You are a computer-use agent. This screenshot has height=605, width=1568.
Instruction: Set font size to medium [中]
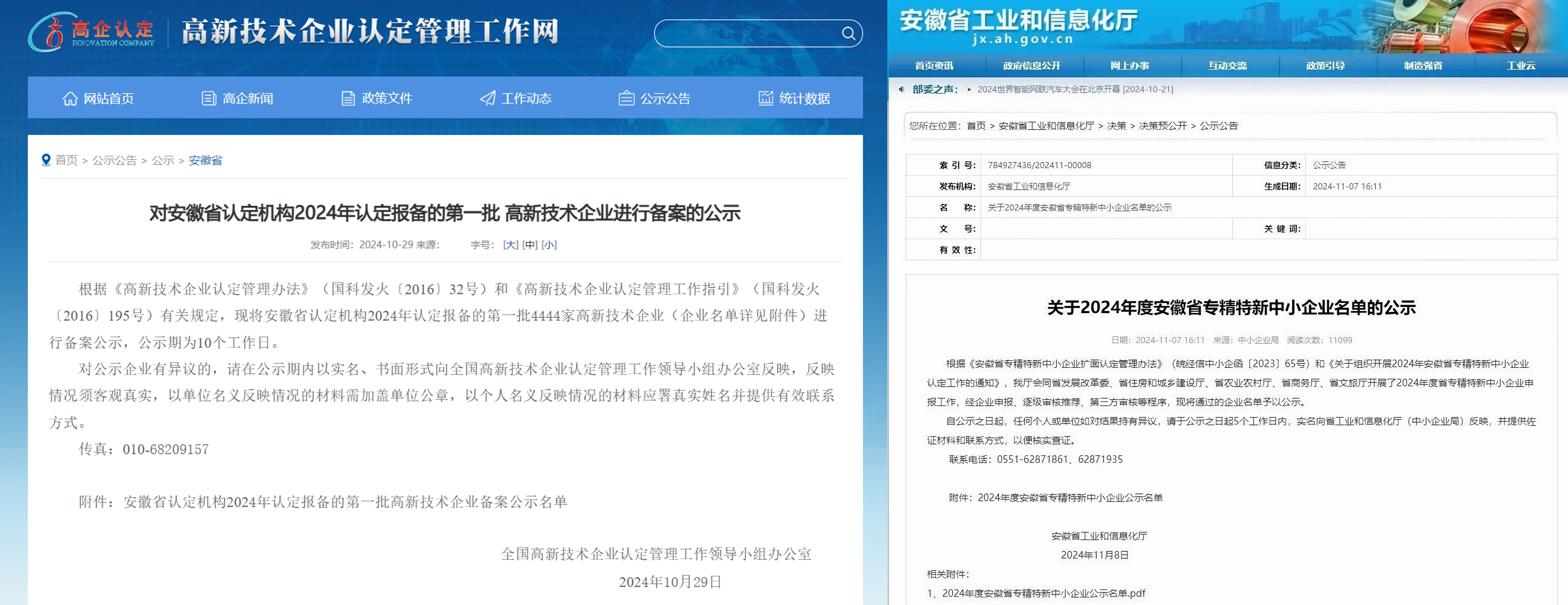(x=530, y=245)
